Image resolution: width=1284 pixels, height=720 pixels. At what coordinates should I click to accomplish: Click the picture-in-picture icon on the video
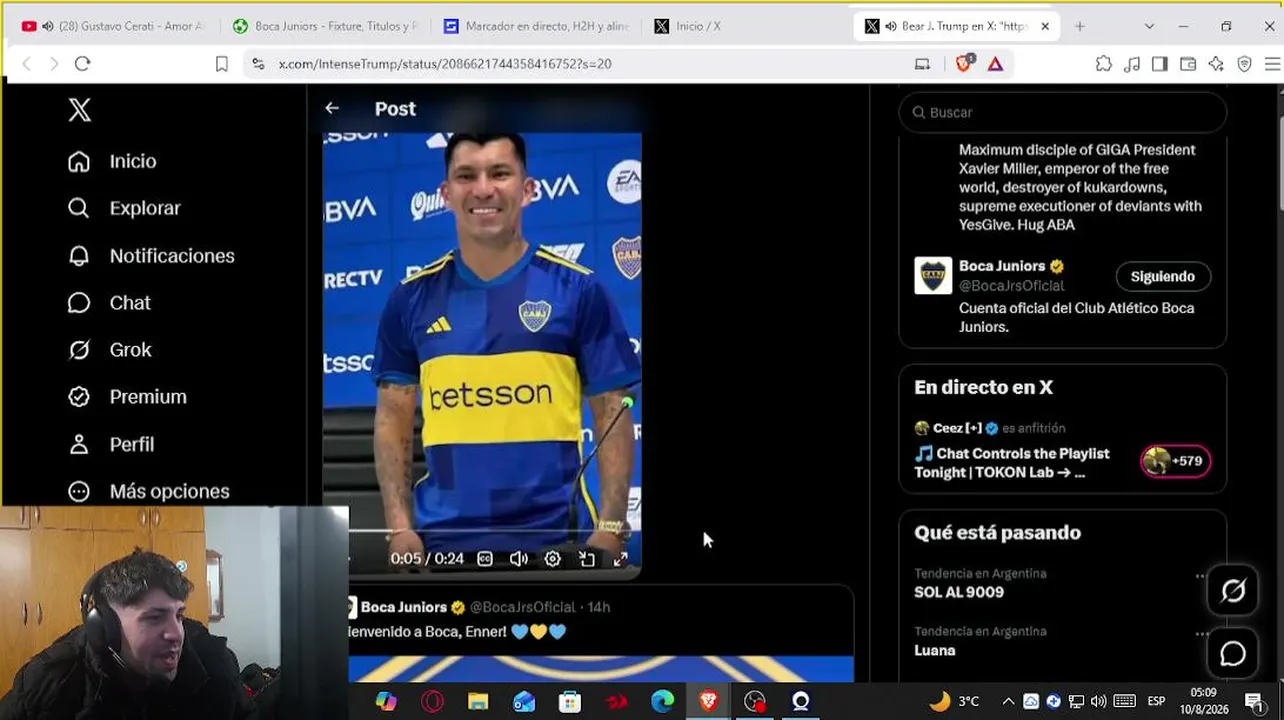587,559
